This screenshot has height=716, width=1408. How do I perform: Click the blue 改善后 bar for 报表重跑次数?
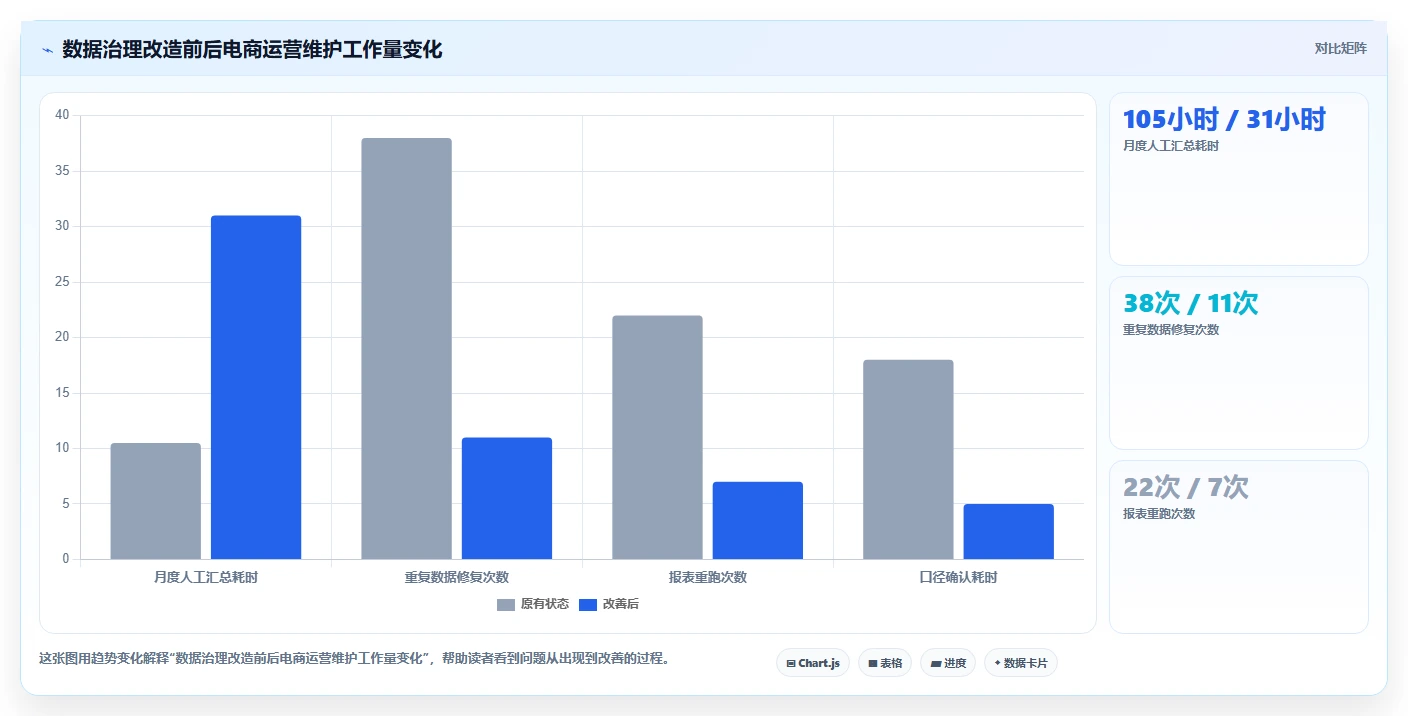coord(758,520)
